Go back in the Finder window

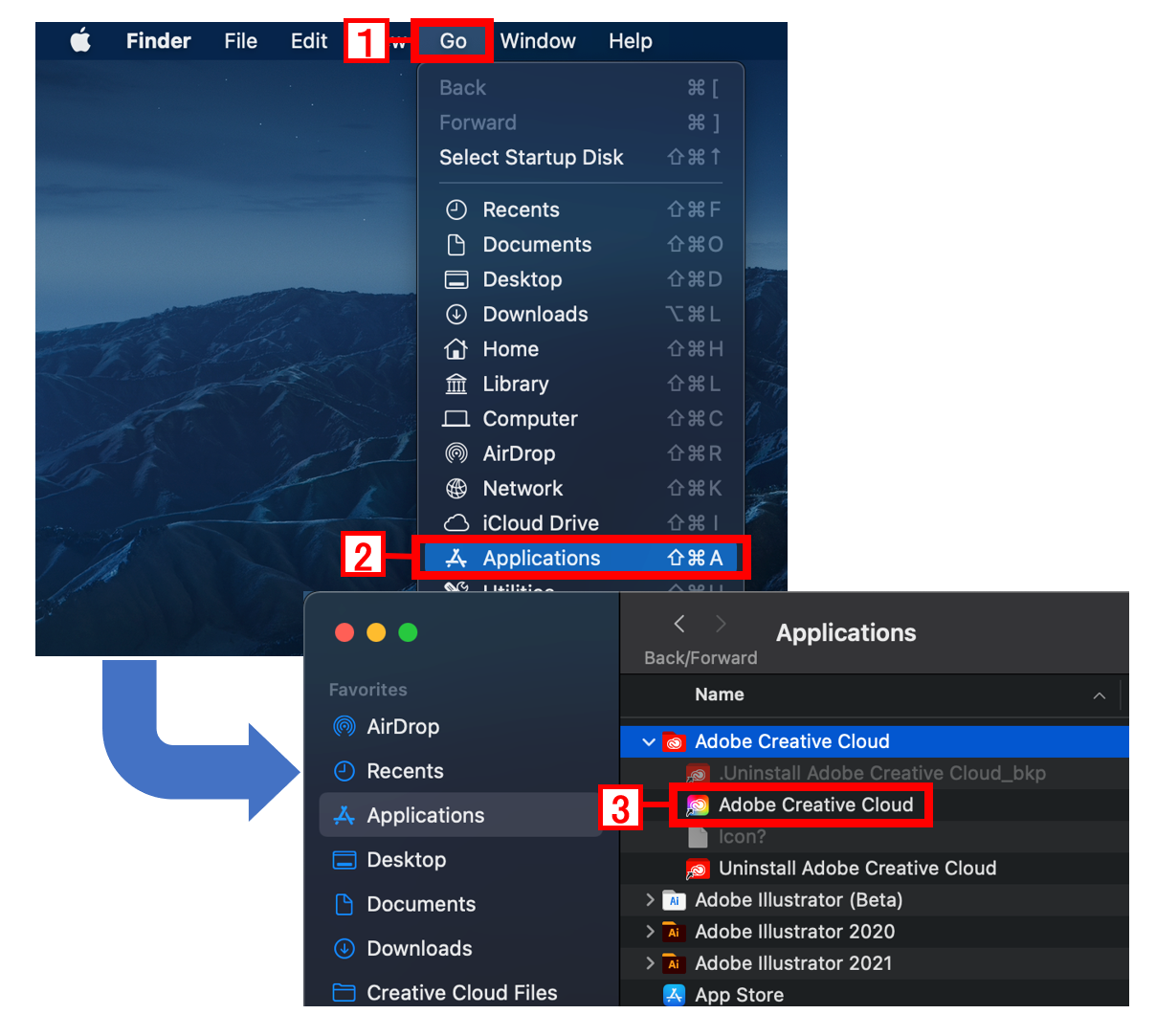click(x=679, y=624)
